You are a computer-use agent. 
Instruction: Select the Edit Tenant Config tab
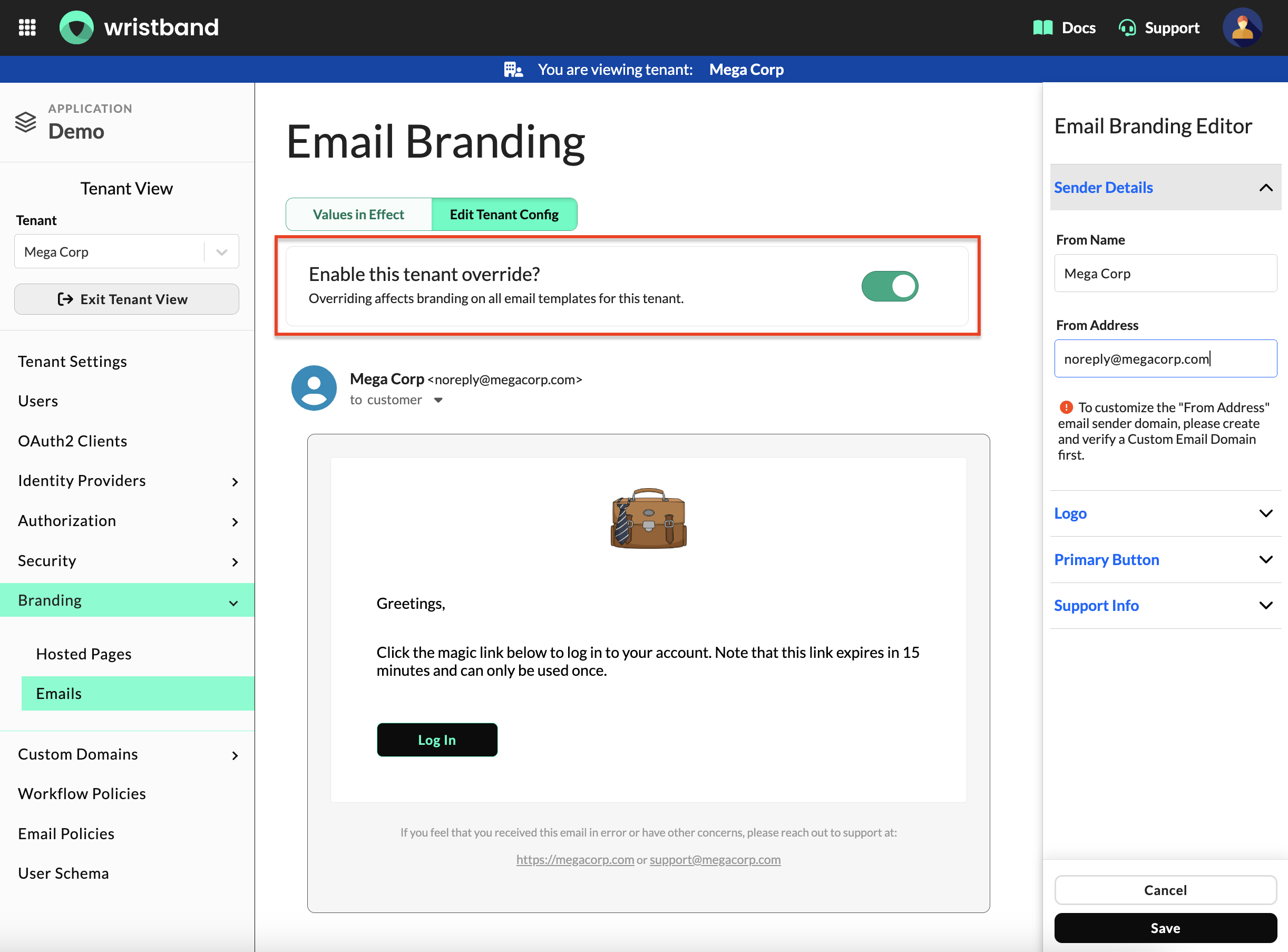(504, 215)
